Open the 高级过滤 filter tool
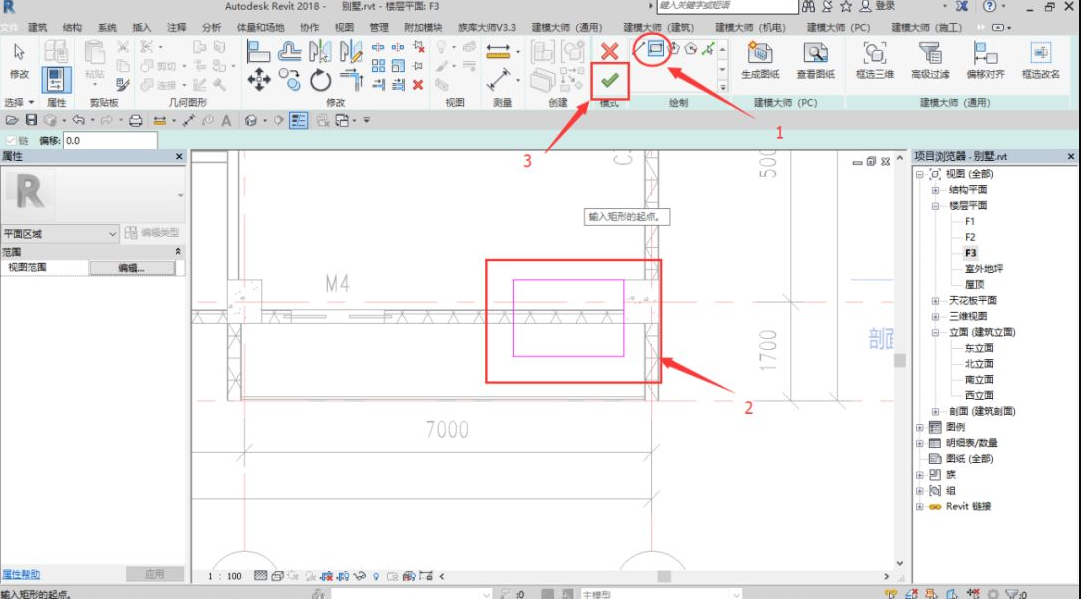Image resolution: width=1081 pixels, height=599 pixels. [x=930, y=60]
